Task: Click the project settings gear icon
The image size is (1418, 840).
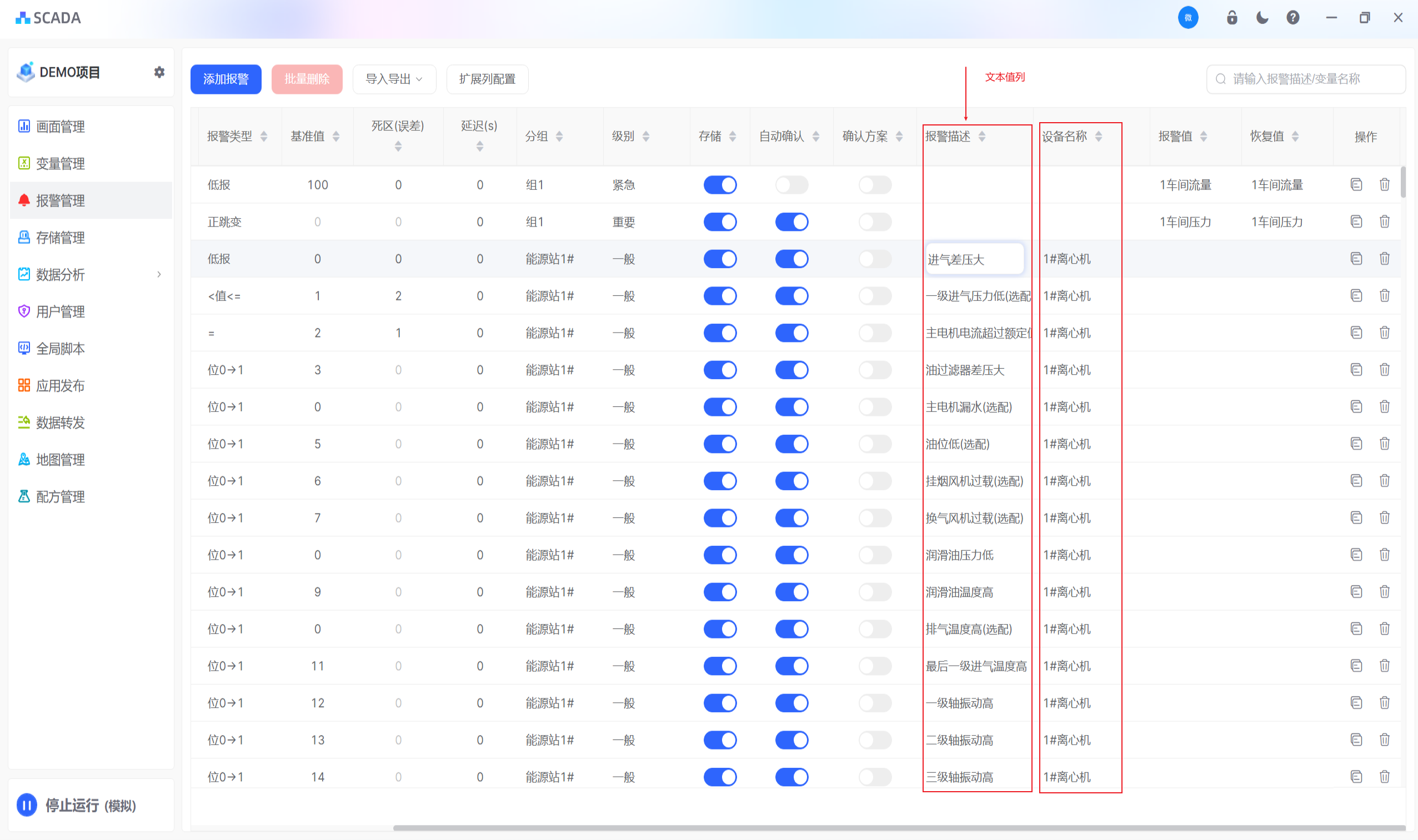Action: point(159,72)
